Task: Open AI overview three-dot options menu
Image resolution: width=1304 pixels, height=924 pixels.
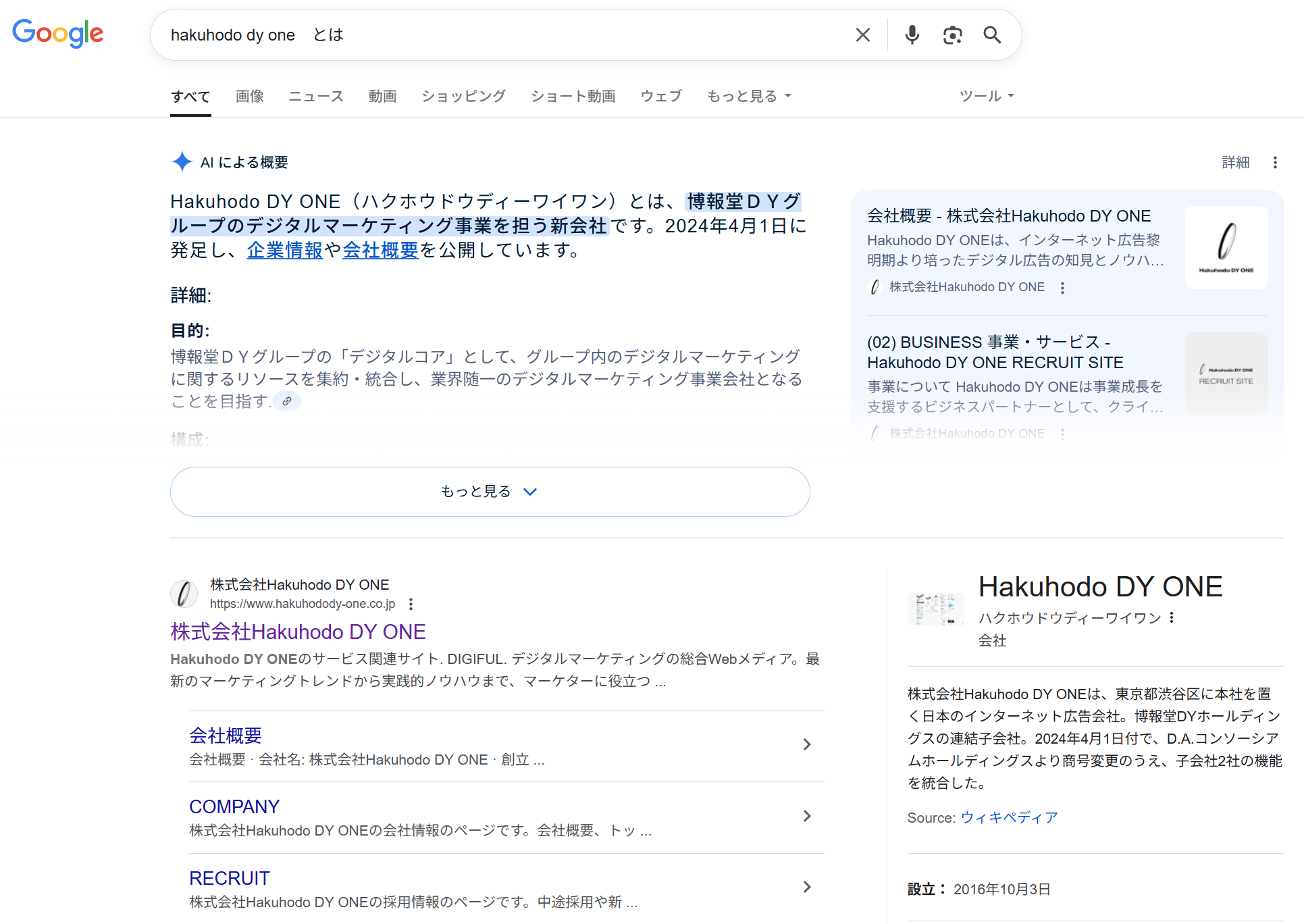Action: [x=1275, y=163]
